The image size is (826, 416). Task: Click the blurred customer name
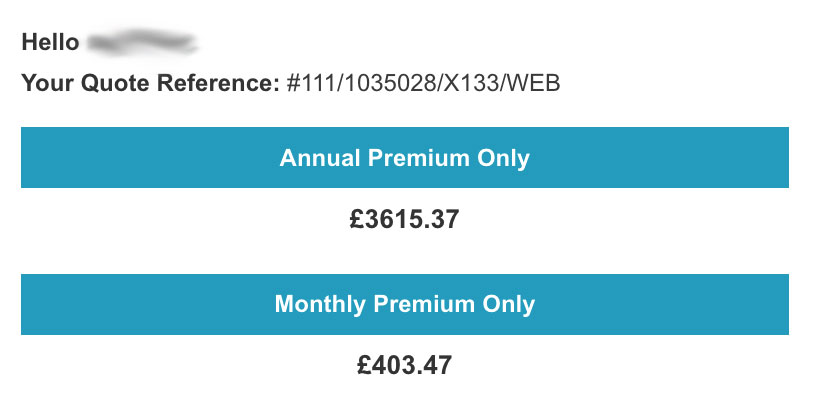(x=142, y=42)
